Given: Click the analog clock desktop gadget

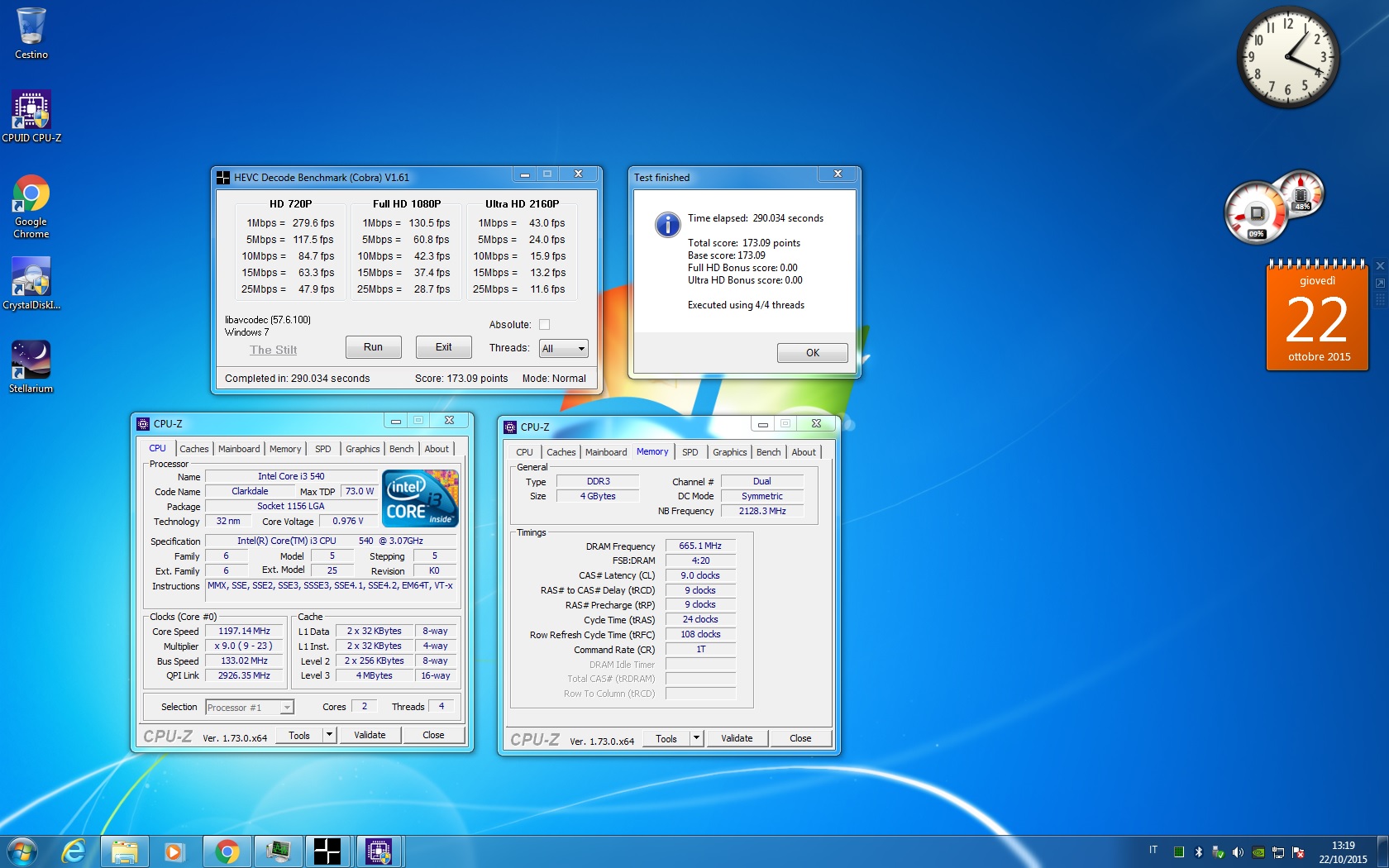Looking at the screenshot, I should tap(1287, 57).
